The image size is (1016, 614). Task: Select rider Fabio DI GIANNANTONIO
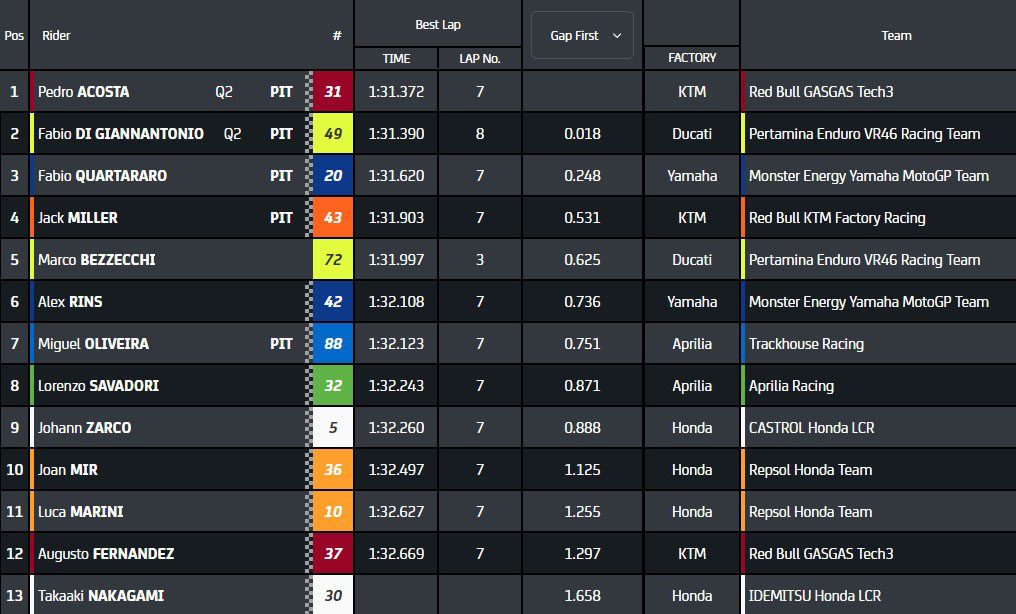[x=121, y=134]
